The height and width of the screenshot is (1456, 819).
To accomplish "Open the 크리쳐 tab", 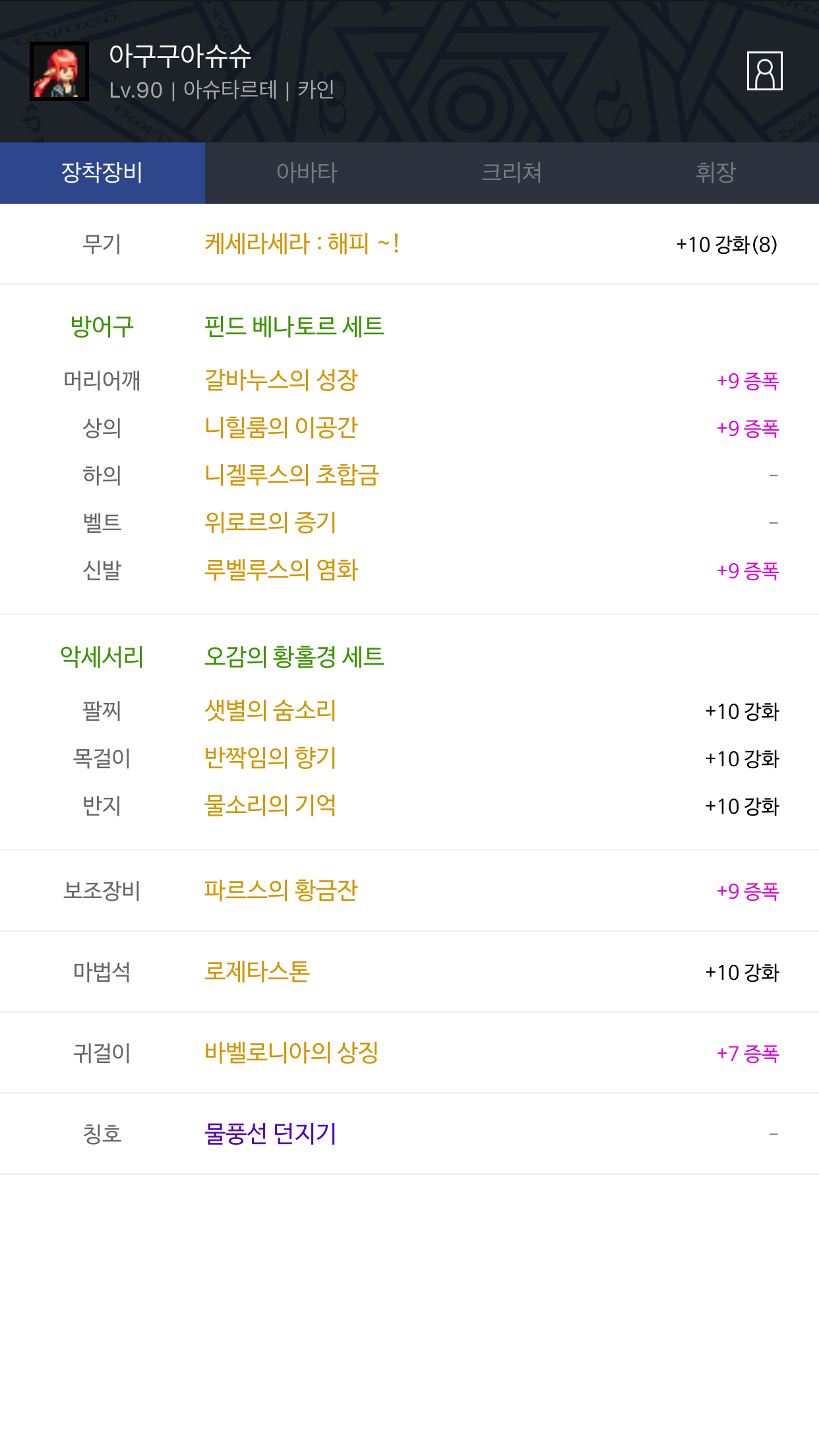I will [x=512, y=173].
